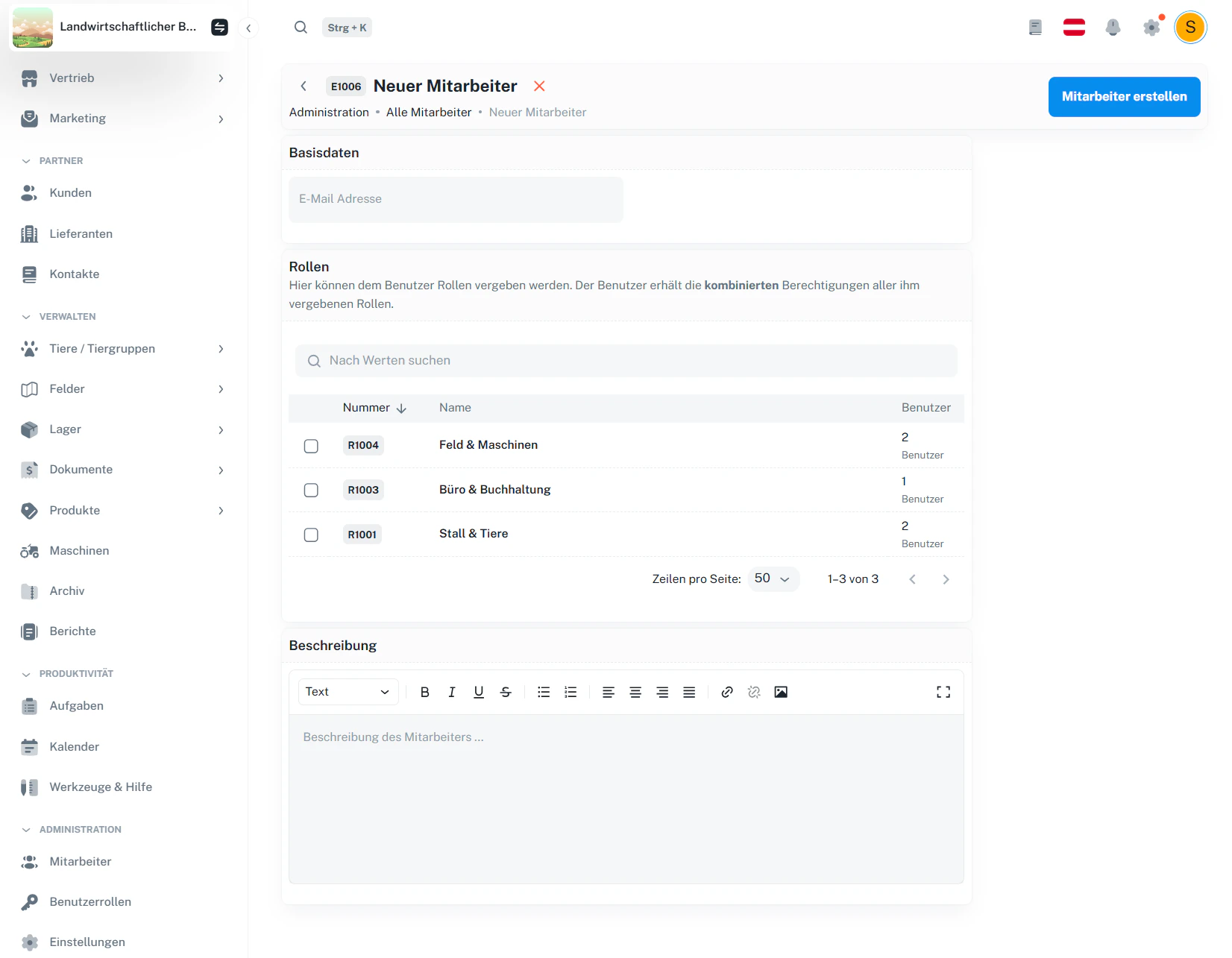Open settings gear in top bar
This screenshot has height=958, width=1232.
coord(1151,28)
